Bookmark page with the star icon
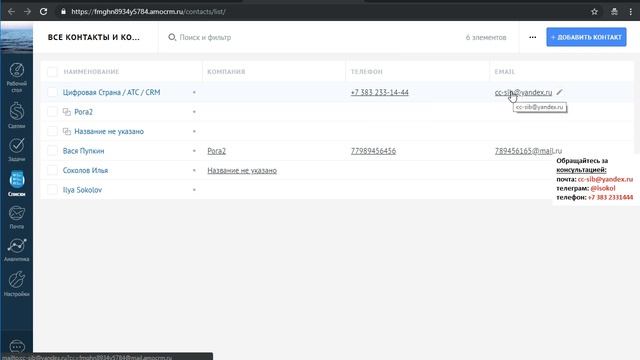The width and height of the screenshot is (640, 360). [x=594, y=11]
